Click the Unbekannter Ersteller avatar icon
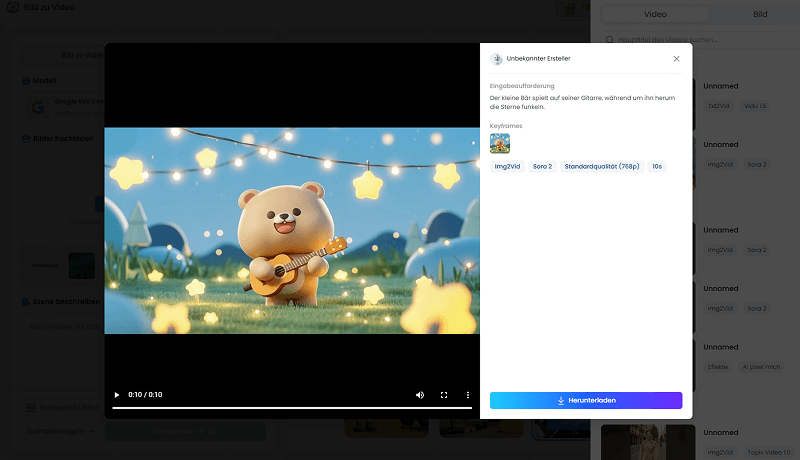The width and height of the screenshot is (800, 460). click(496, 59)
